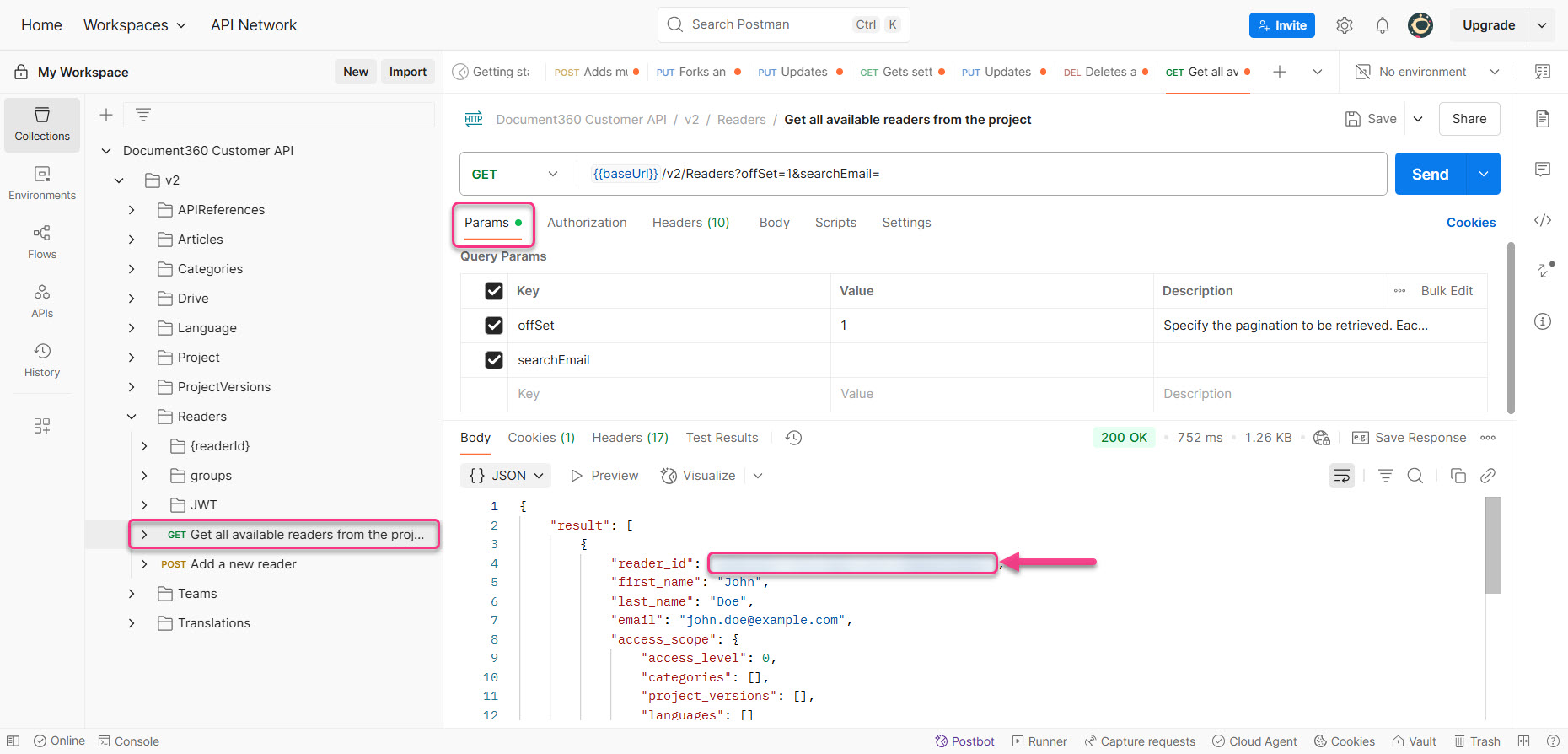This screenshot has width=1568, height=754.
Task: Uncheck the searchEmail parameter checkbox
Action: pyautogui.click(x=494, y=360)
